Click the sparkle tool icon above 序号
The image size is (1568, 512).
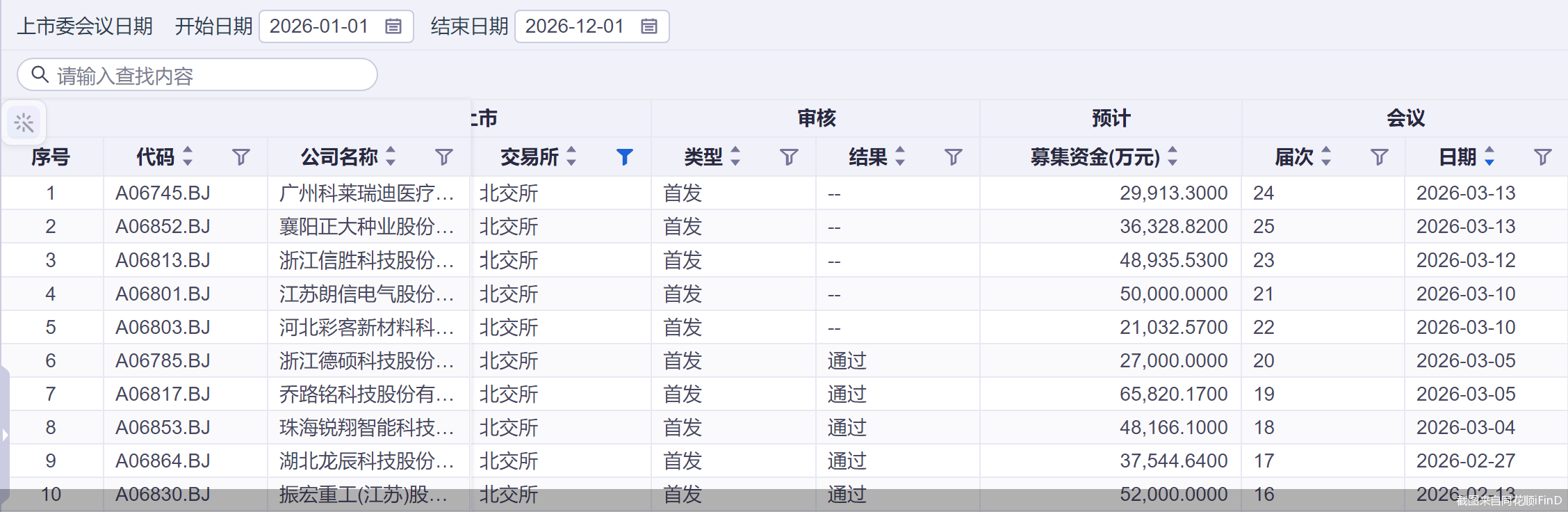point(24,123)
